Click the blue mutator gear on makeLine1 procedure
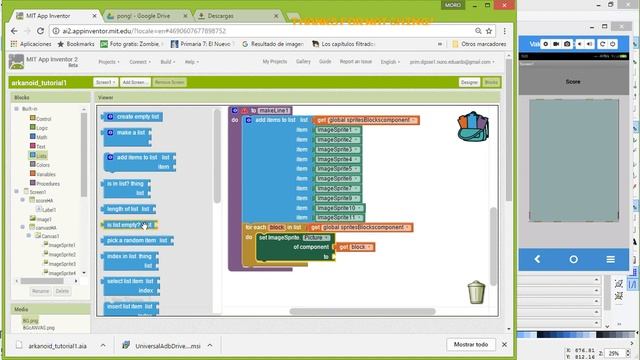Screen dimensions: 640x360 [x=234, y=110]
